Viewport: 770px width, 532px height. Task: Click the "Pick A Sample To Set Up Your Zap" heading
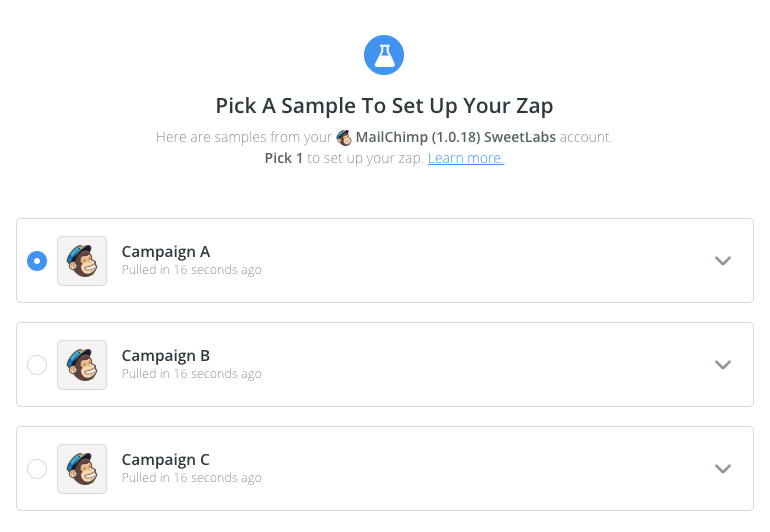(385, 106)
